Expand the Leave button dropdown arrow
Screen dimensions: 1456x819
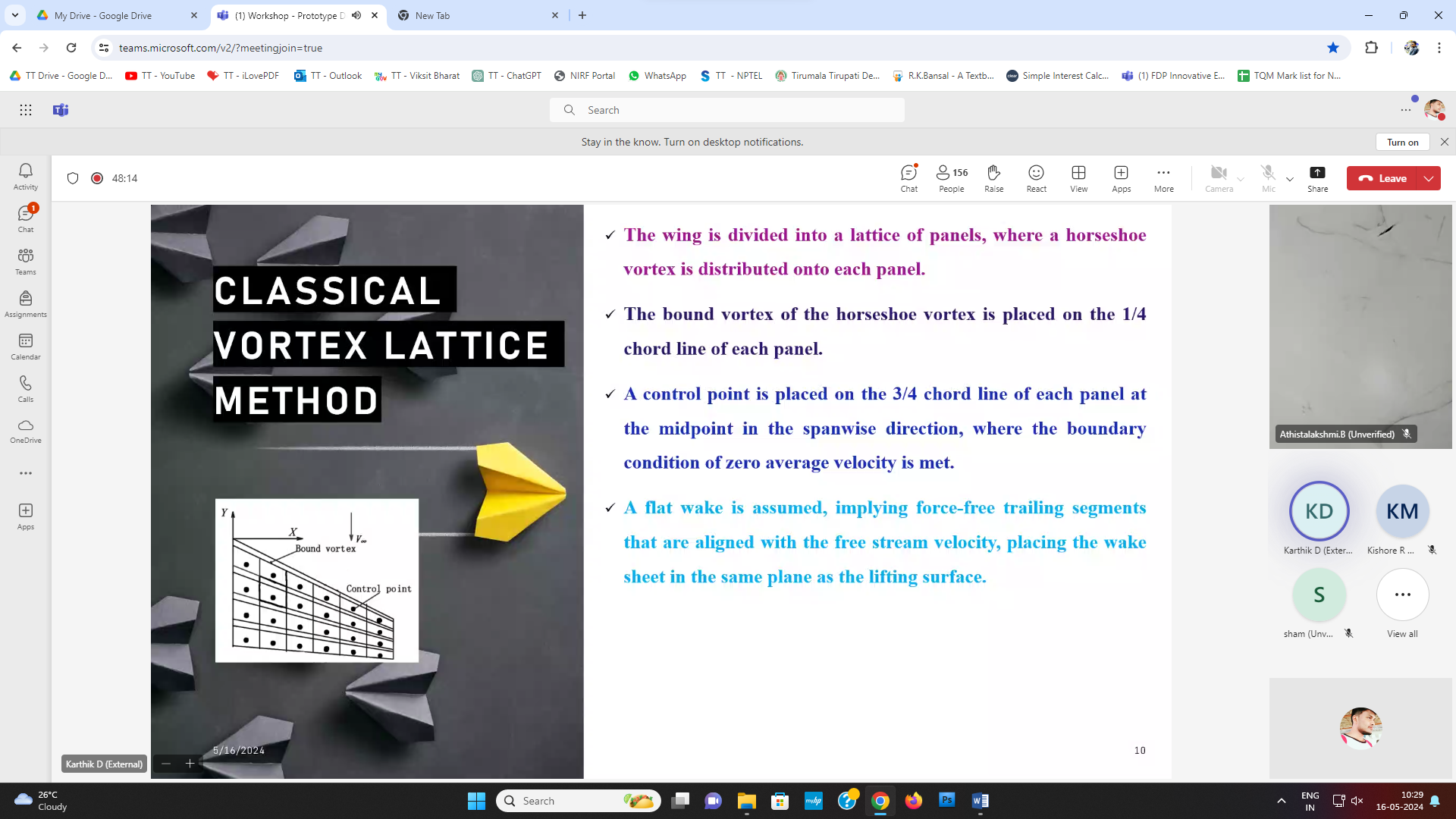coord(1429,178)
